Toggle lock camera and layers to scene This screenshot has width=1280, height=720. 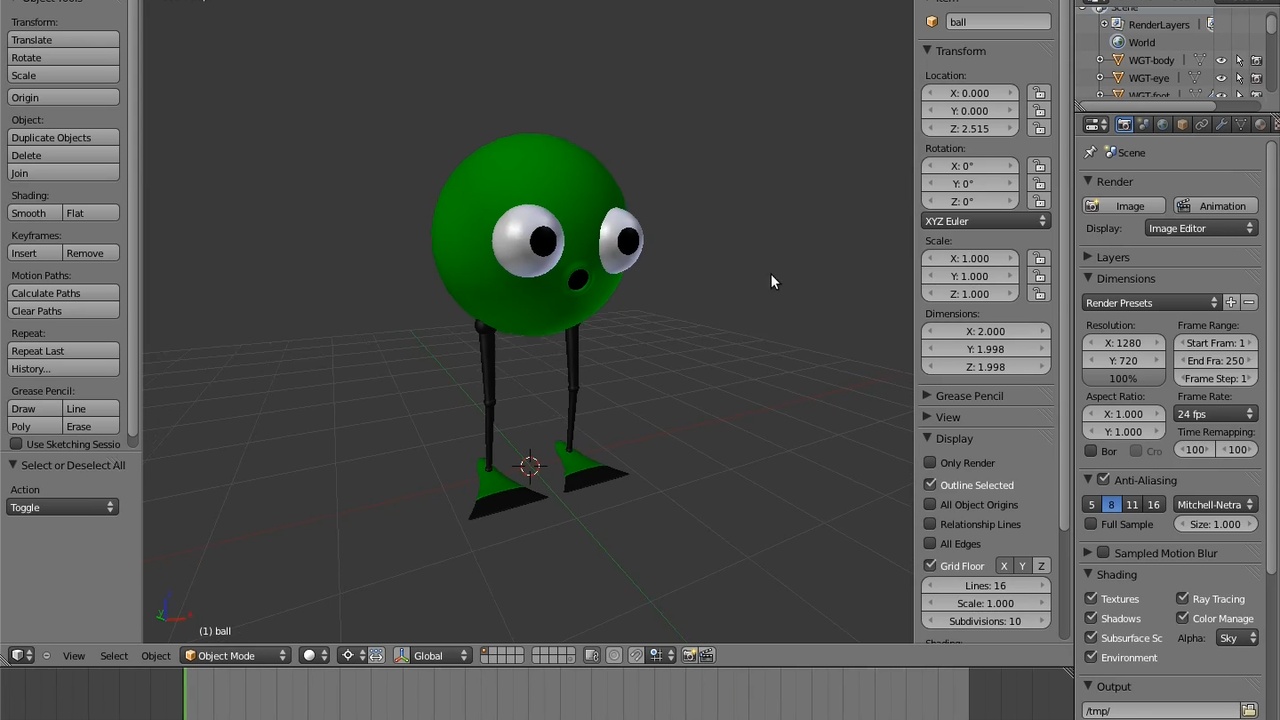coord(592,656)
